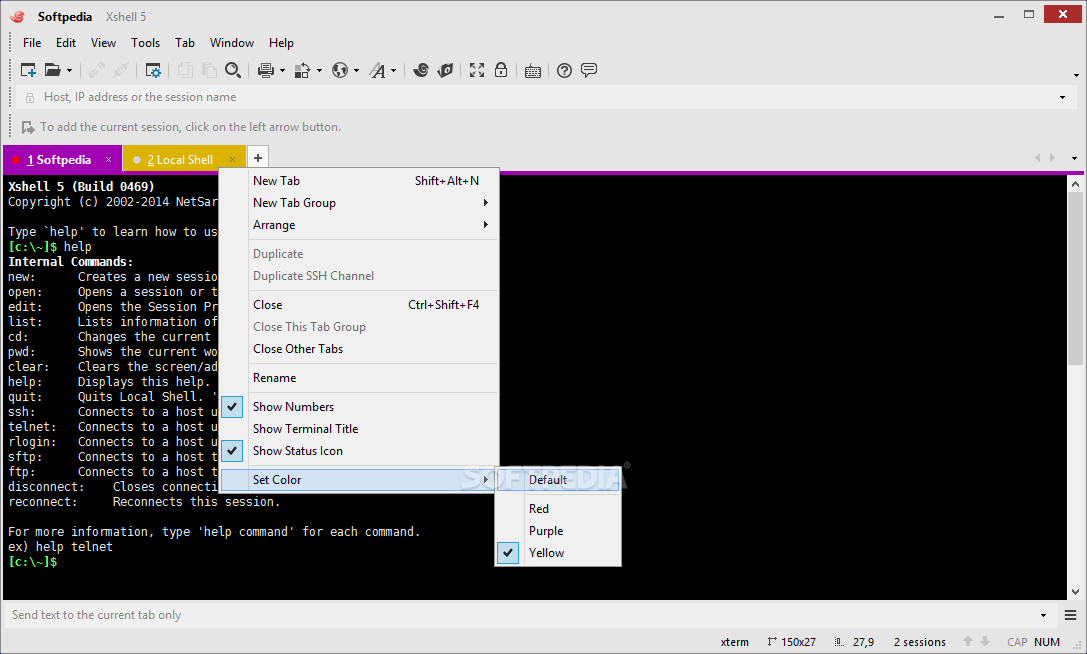The height and width of the screenshot is (654, 1087).
Task: Click the Find magnifier icon
Action: [x=233, y=70]
